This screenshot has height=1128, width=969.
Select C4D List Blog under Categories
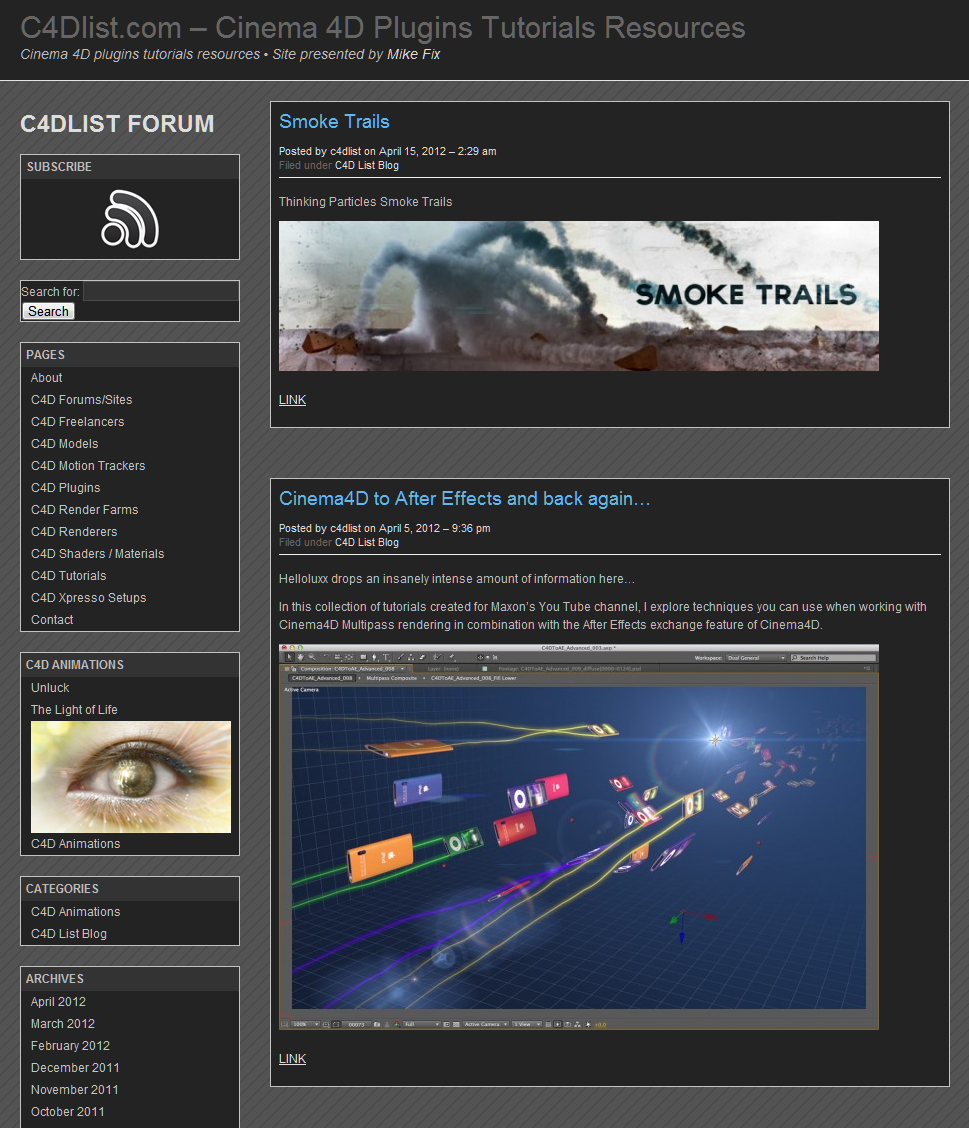coord(68,934)
